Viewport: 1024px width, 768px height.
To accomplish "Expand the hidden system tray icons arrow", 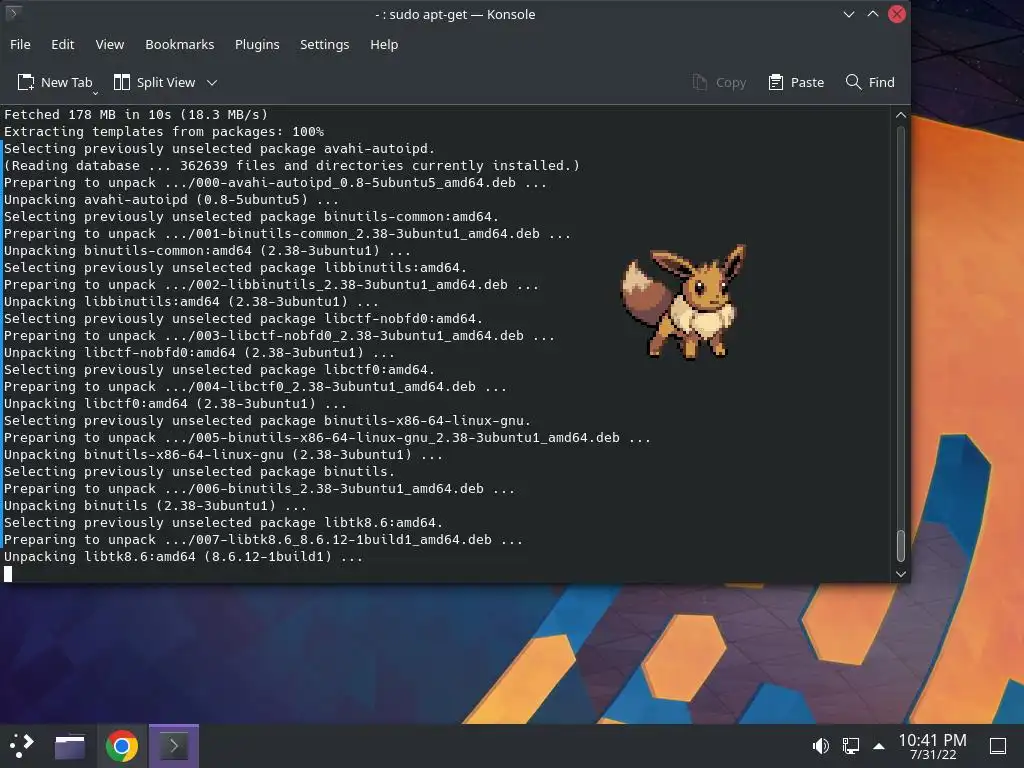I will click(879, 746).
